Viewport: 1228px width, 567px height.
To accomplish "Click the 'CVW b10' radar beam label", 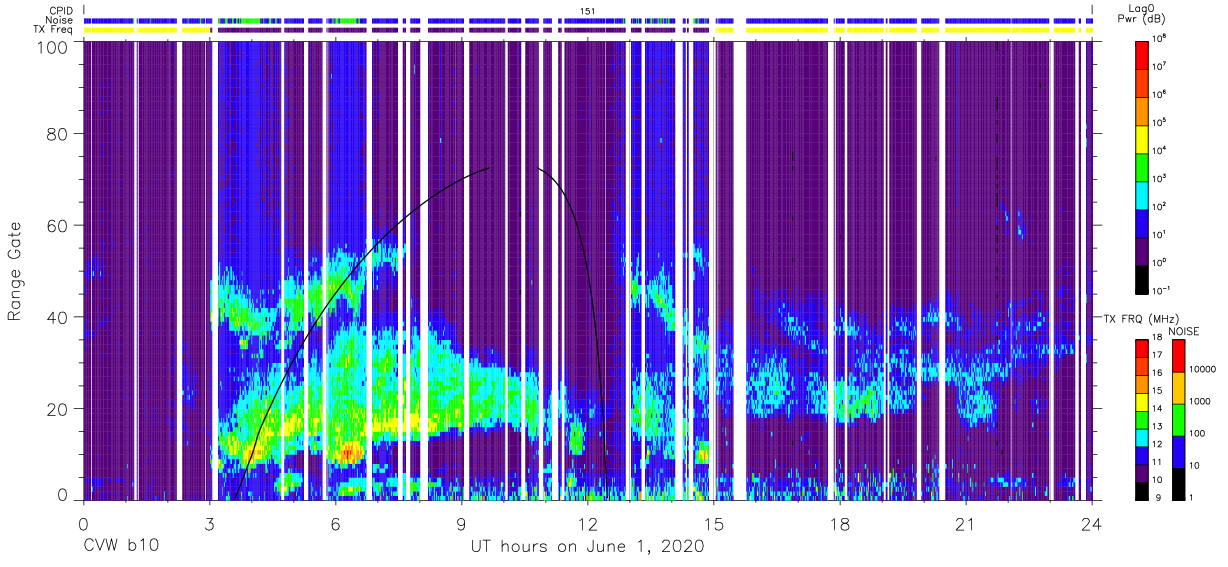I will (121, 546).
